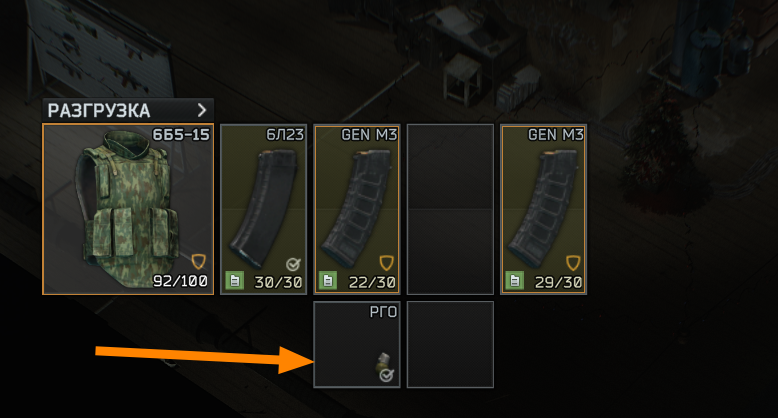Select the 6Л23 magazine item
This screenshot has width=778, height=418.
(x=263, y=209)
